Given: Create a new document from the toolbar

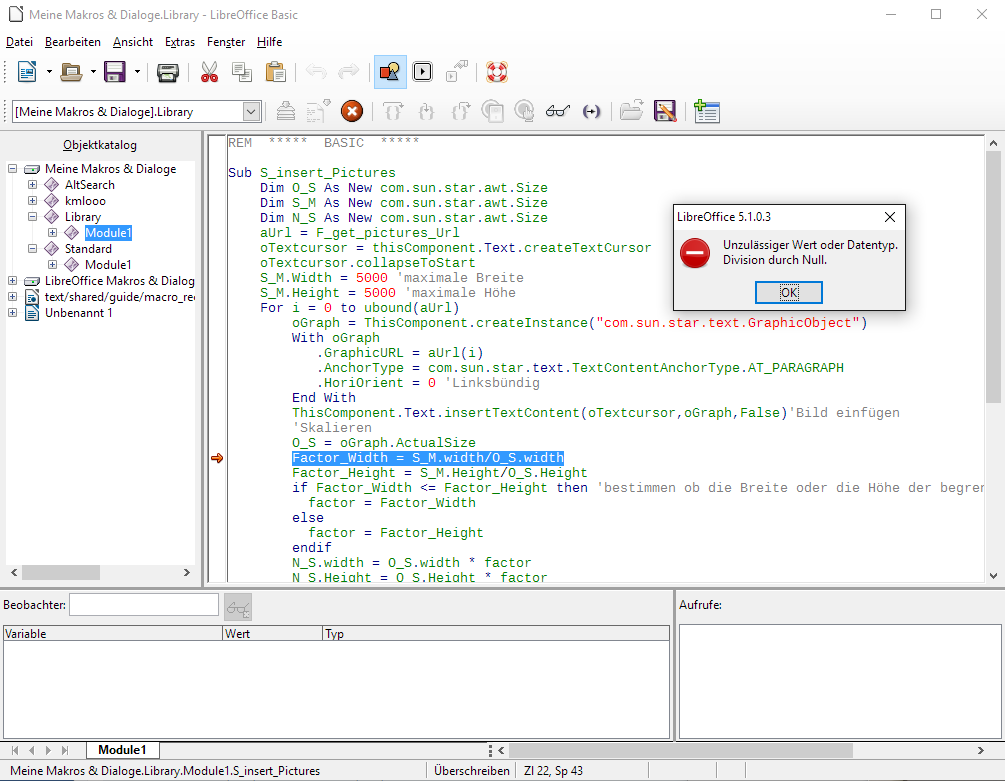Looking at the screenshot, I should pos(27,72).
